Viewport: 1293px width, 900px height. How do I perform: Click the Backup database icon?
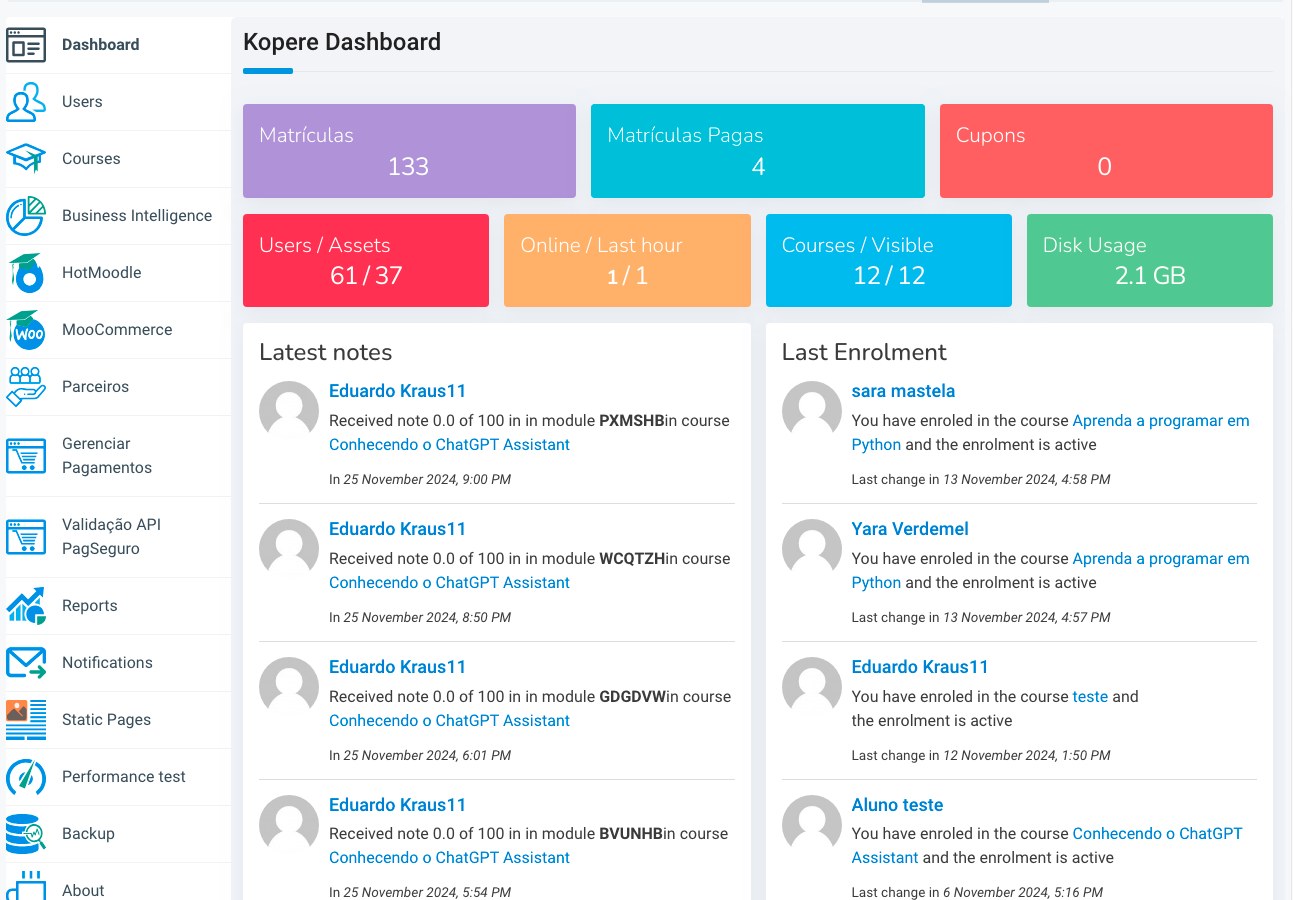point(26,834)
